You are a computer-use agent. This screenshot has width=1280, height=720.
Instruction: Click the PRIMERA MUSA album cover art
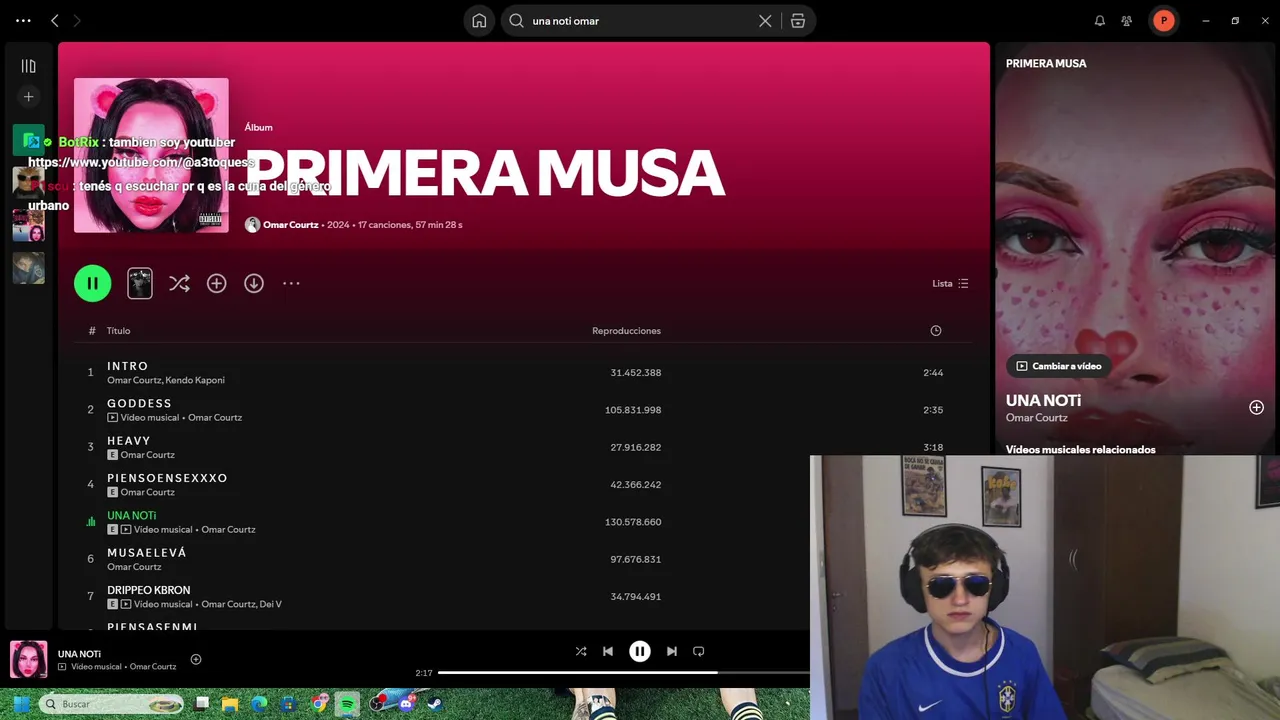[x=151, y=155]
